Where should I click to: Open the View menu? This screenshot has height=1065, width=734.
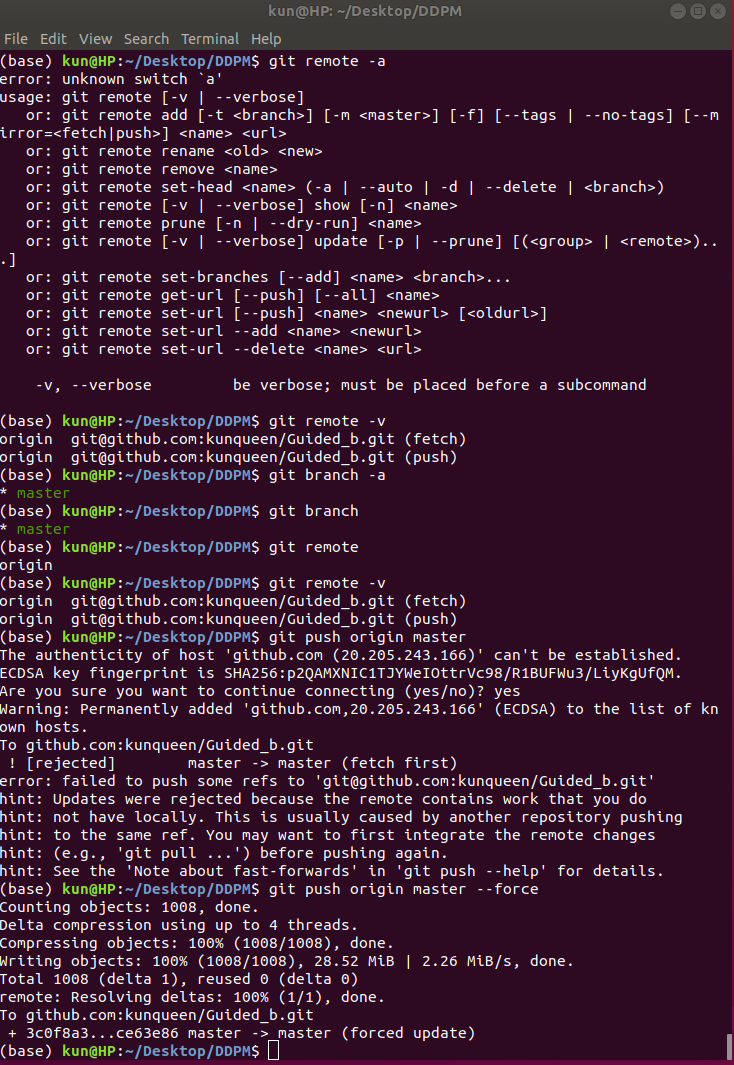point(95,38)
